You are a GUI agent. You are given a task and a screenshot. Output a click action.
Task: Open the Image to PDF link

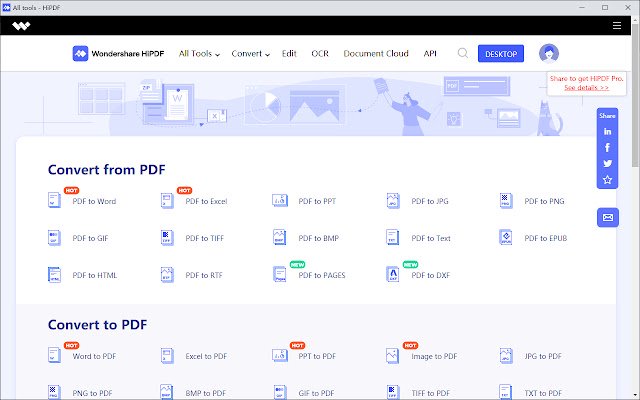point(434,356)
